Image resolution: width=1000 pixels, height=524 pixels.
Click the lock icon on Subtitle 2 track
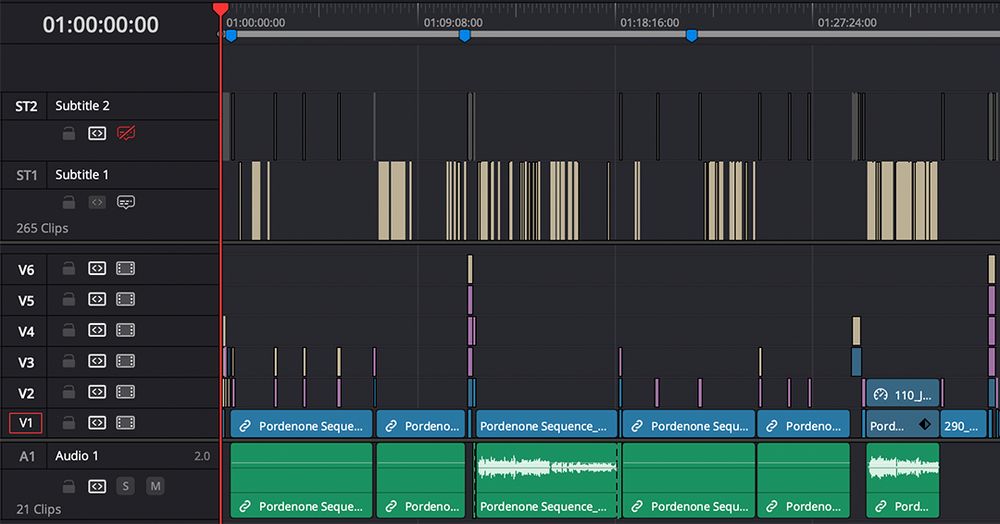(69, 133)
